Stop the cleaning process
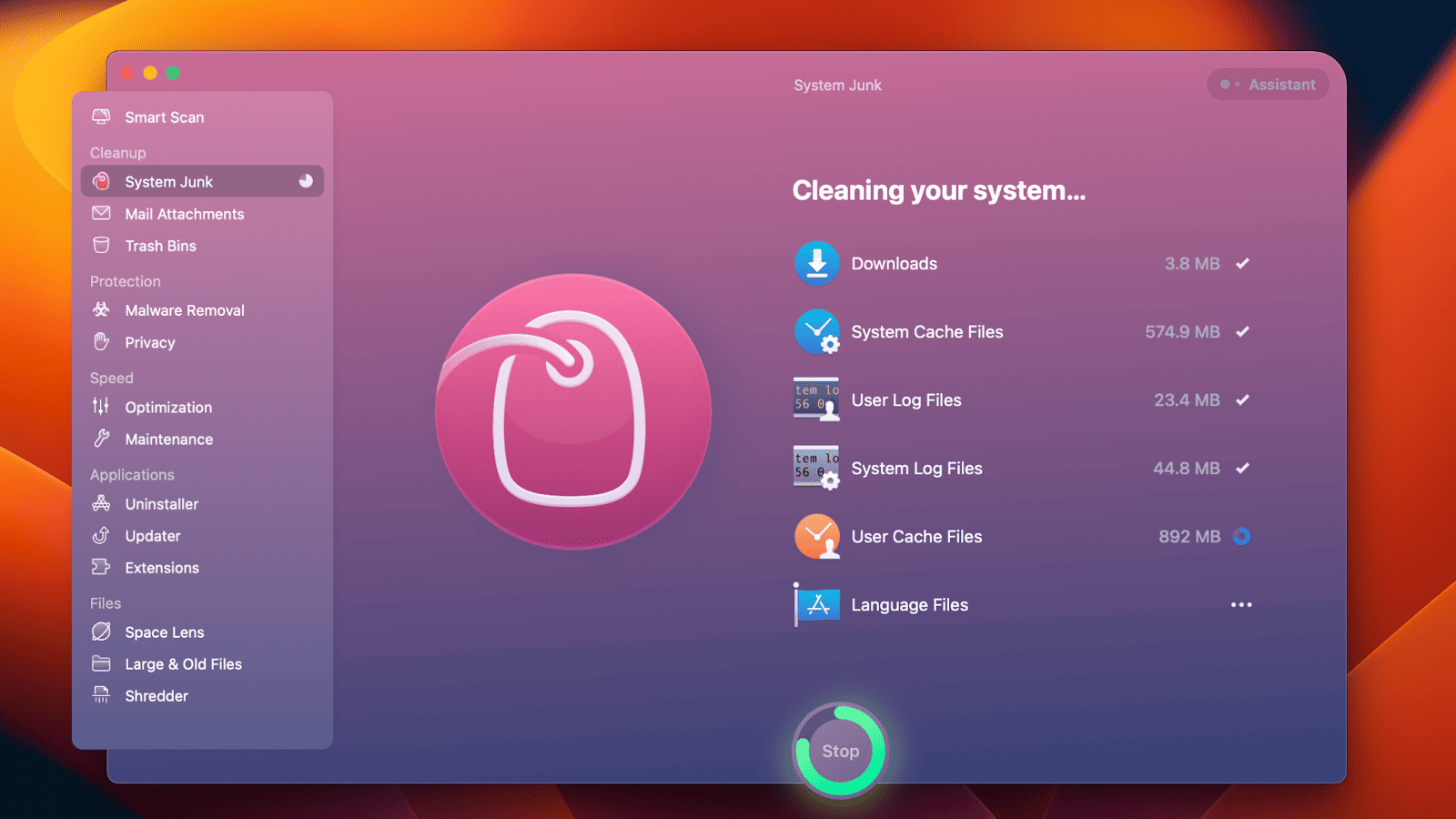The image size is (1456, 819). [x=838, y=751]
